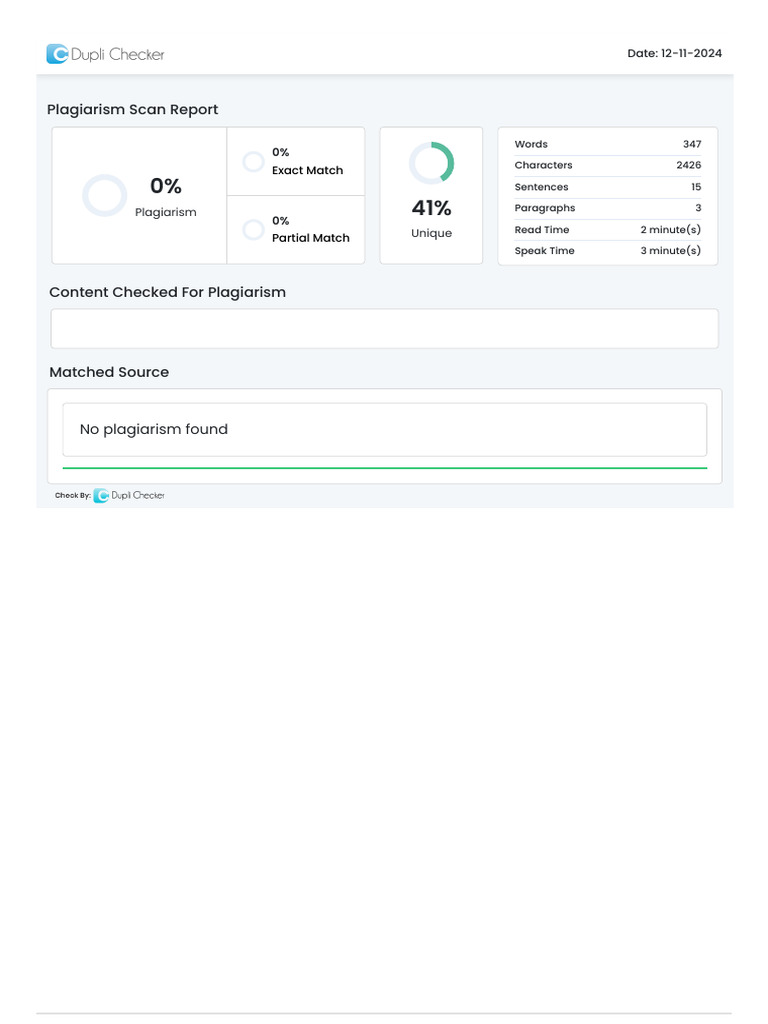Click the Read Time 2 minute(s) value
768x1024 pixels.
[671, 229]
